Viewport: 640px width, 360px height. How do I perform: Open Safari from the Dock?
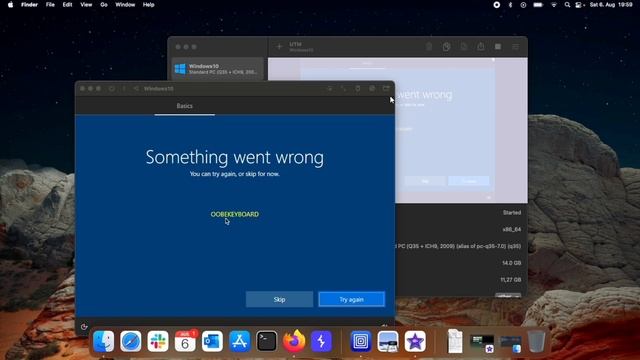(131, 341)
